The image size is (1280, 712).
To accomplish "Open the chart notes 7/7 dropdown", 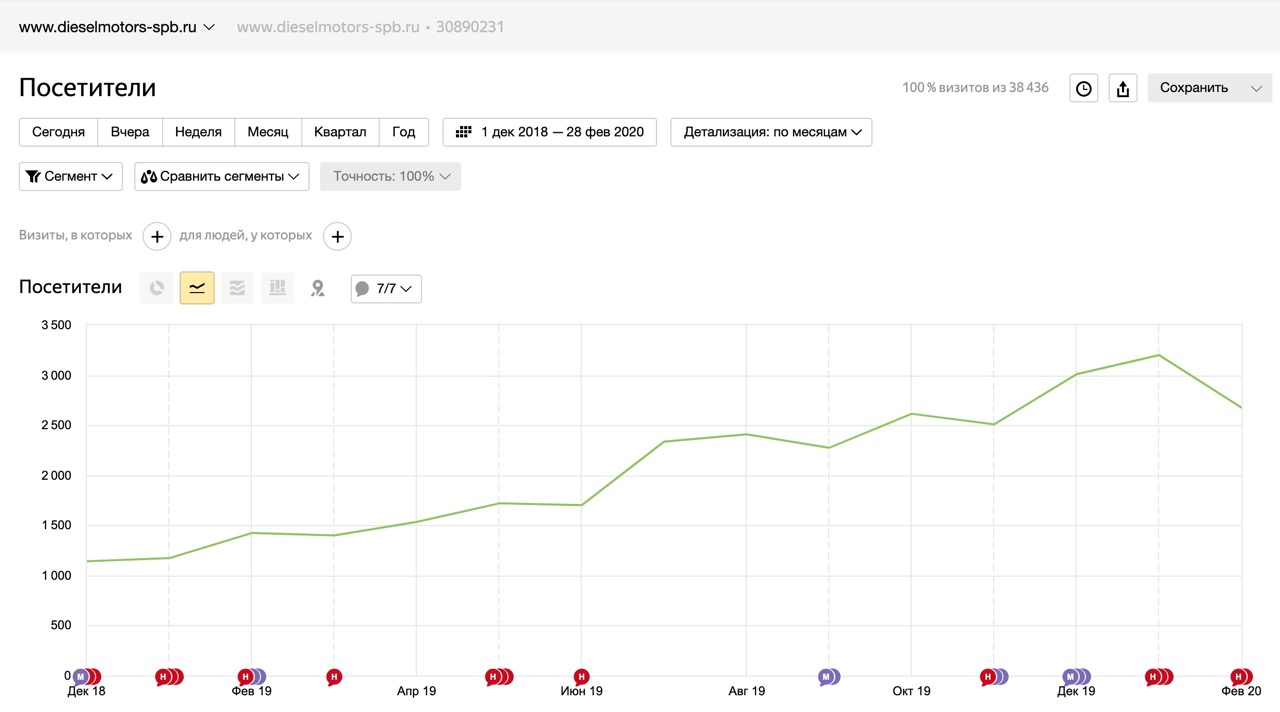I will point(386,289).
